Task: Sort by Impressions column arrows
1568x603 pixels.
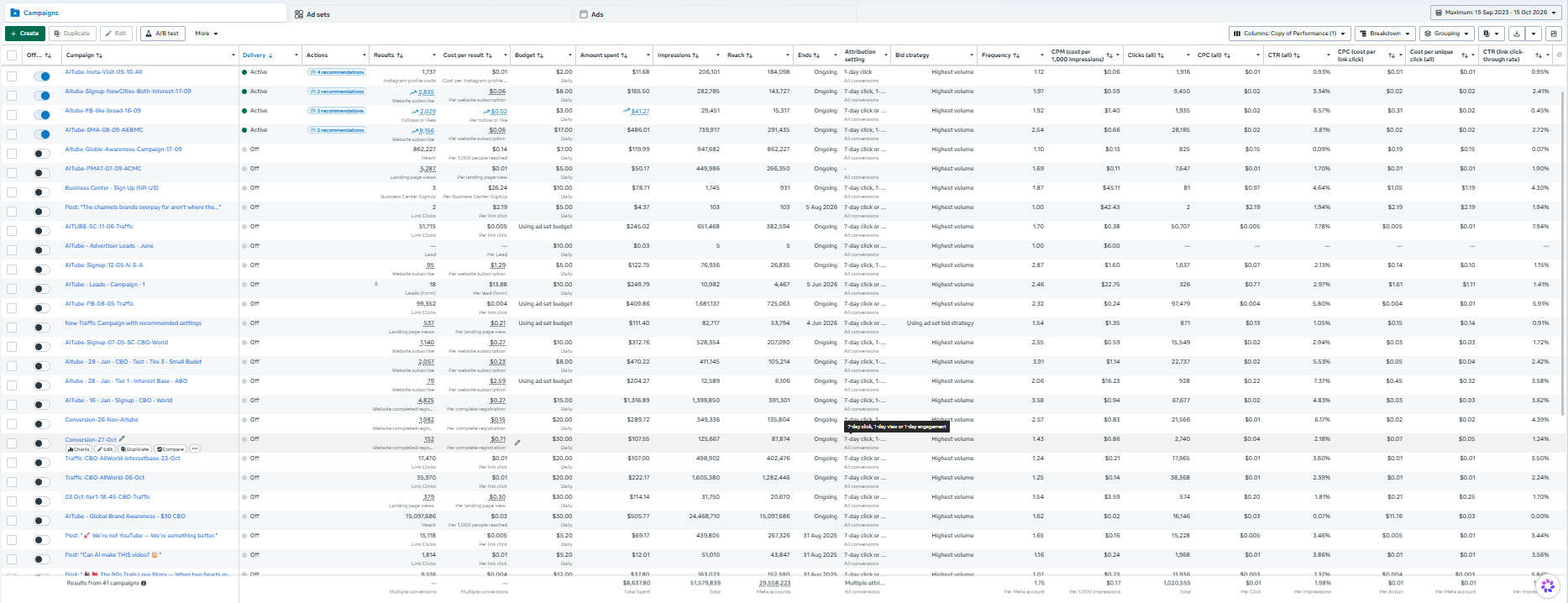Action: 695,55
